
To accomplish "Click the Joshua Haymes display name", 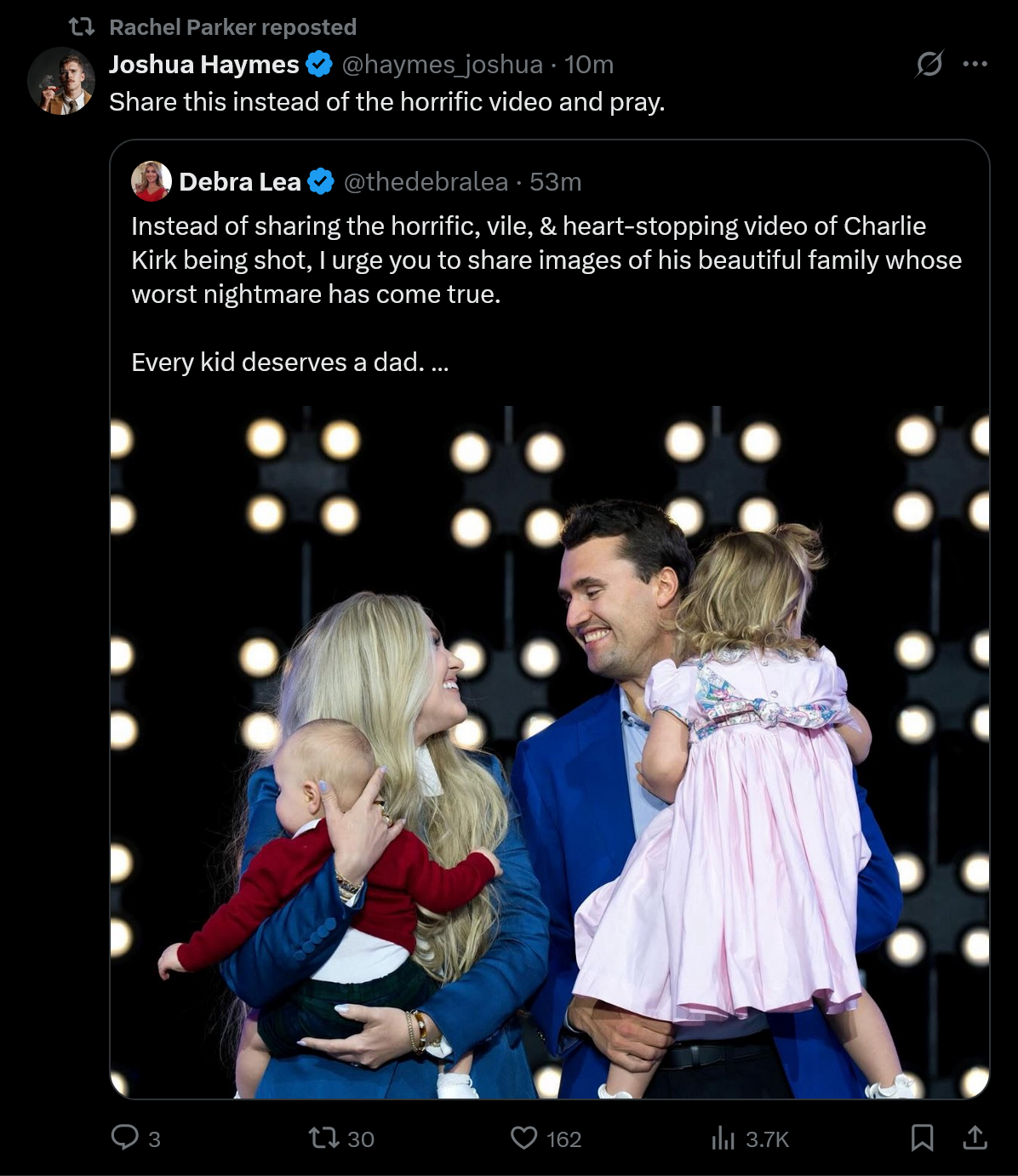I will [x=203, y=65].
